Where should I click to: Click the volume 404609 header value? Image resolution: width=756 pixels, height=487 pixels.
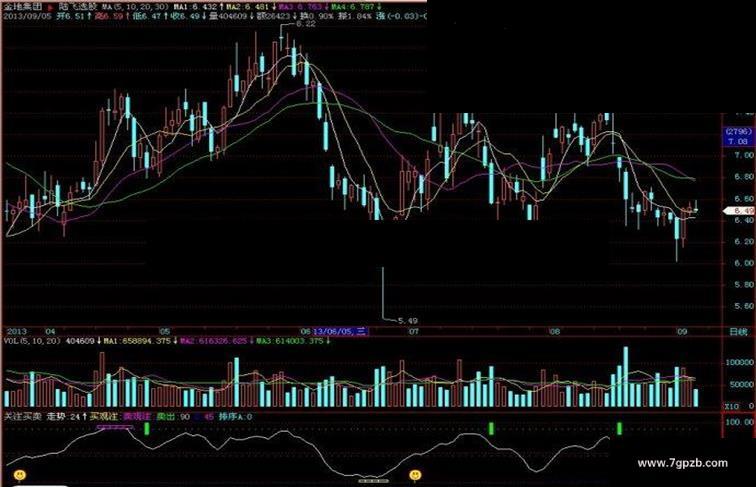tap(228, 16)
